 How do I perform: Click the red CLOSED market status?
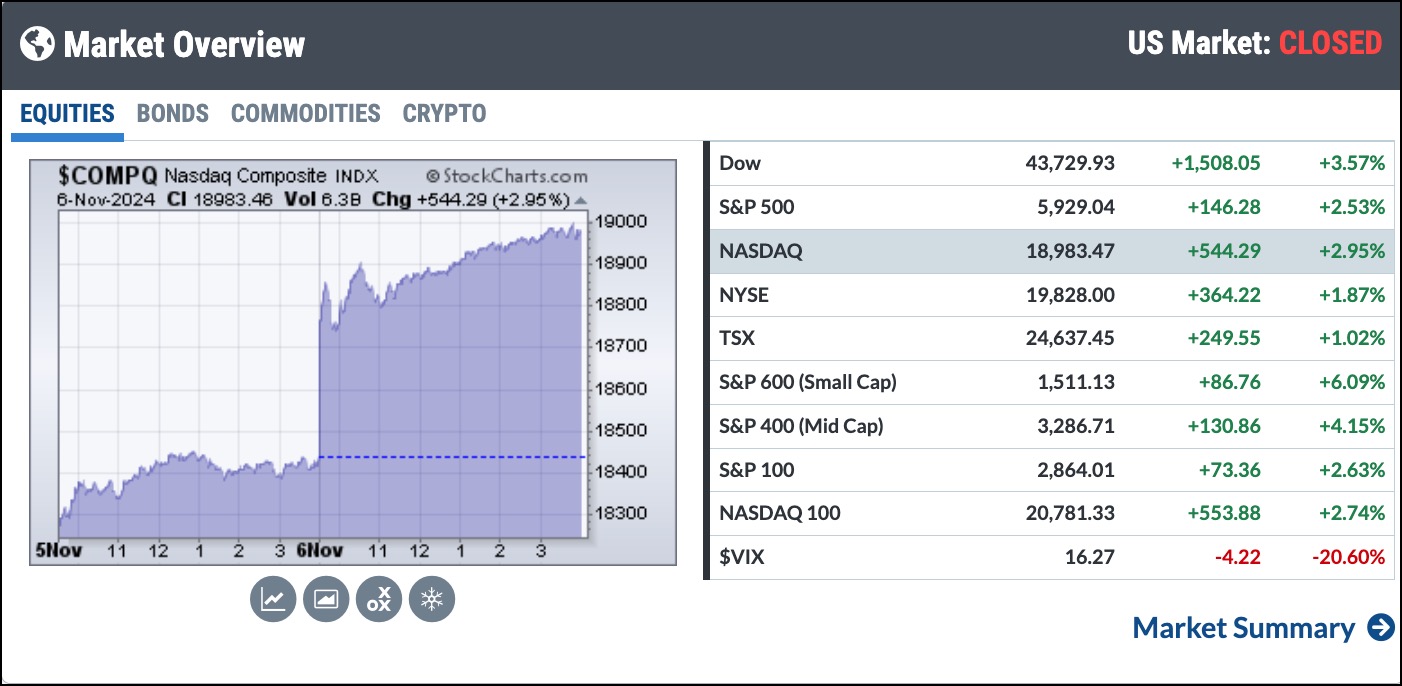click(x=1331, y=43)
